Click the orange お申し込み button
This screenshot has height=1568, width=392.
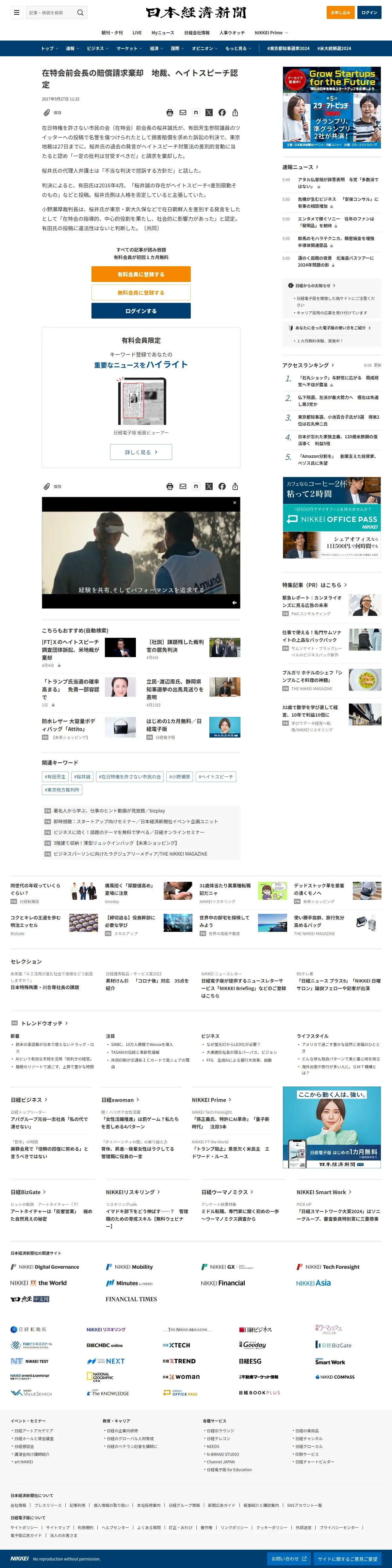340,12
